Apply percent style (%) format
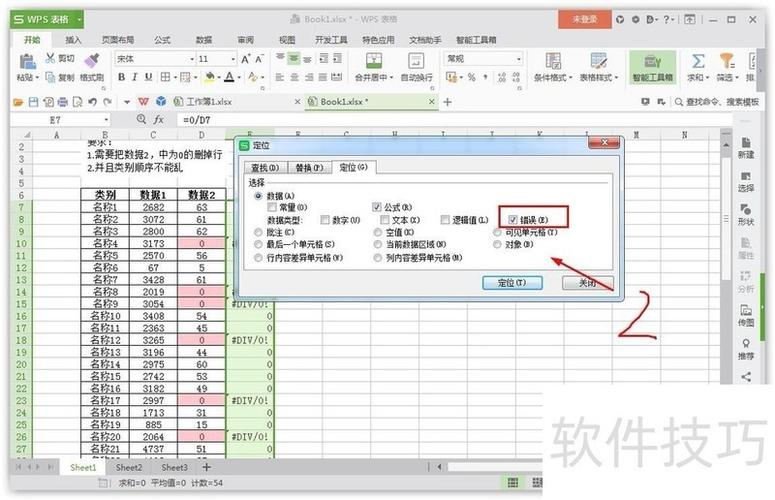The image size is (775, 500). (472, 77)
